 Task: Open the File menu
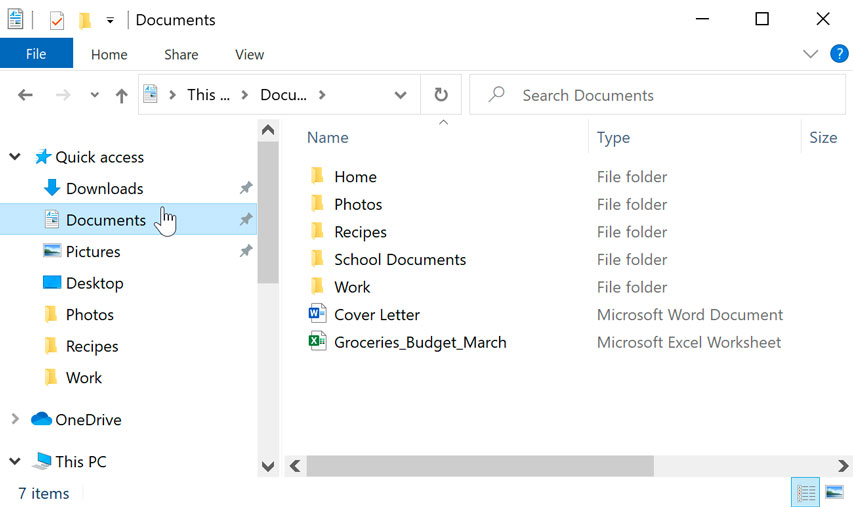pos(36,54)
